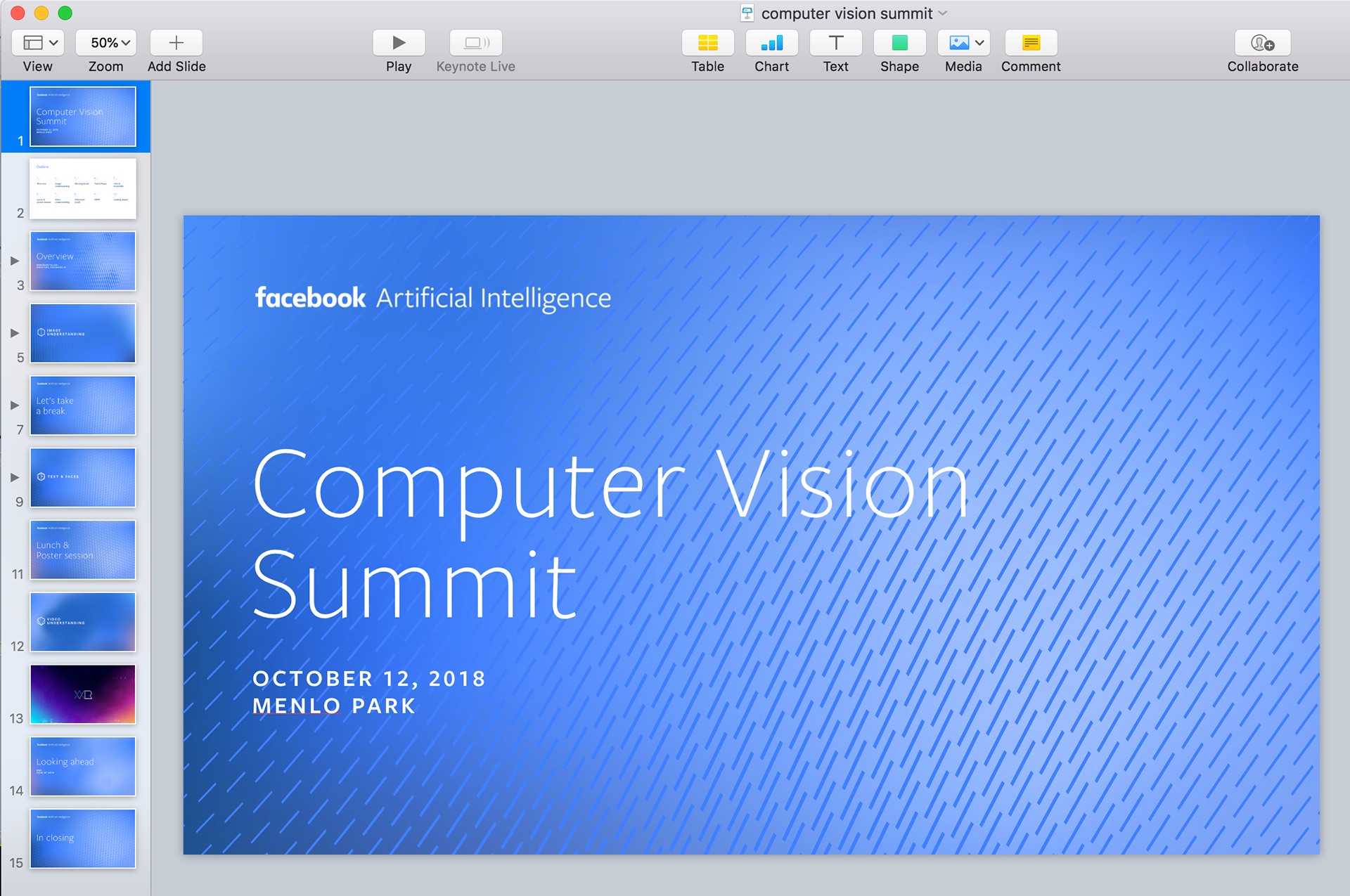Click the Computer Vision Summit title text
Viewport: 1350px width, 896px height.
coord(610,535)
